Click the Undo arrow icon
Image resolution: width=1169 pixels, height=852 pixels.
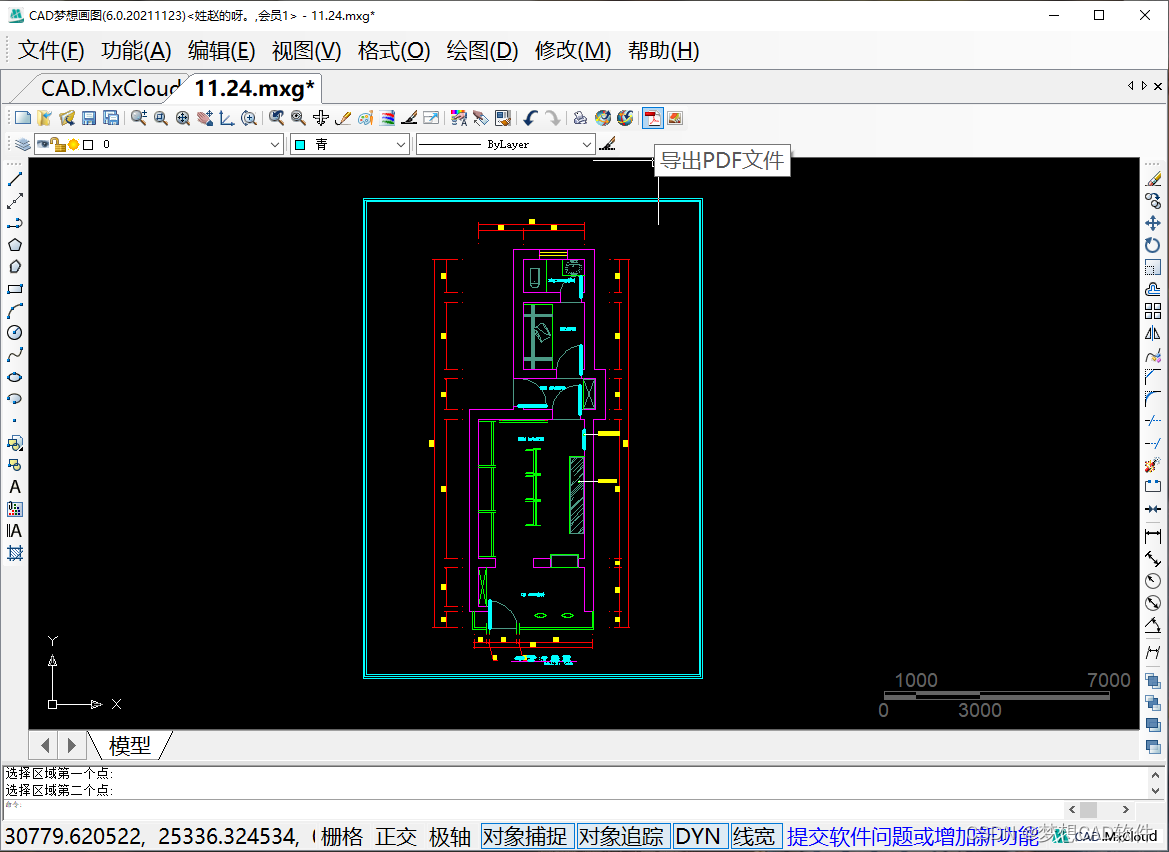tap(530, 118)
